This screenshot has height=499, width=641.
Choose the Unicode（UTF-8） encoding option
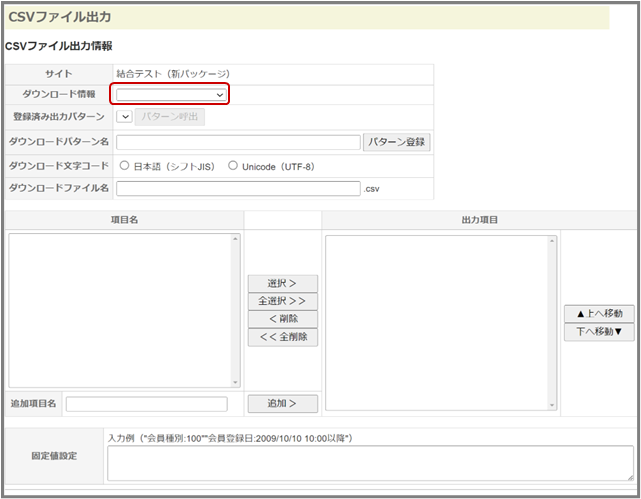click(233, 166)
